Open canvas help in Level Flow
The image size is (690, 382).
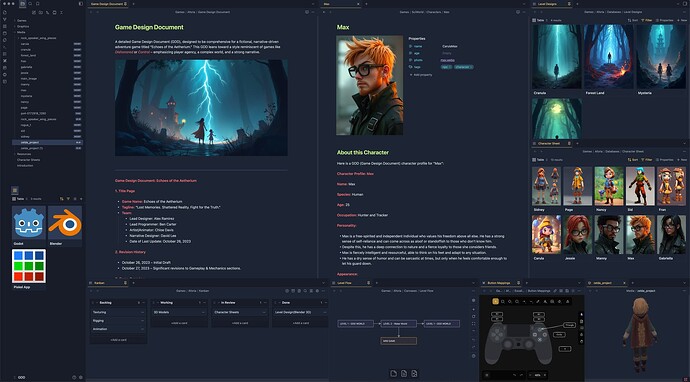tap(473, 356)
